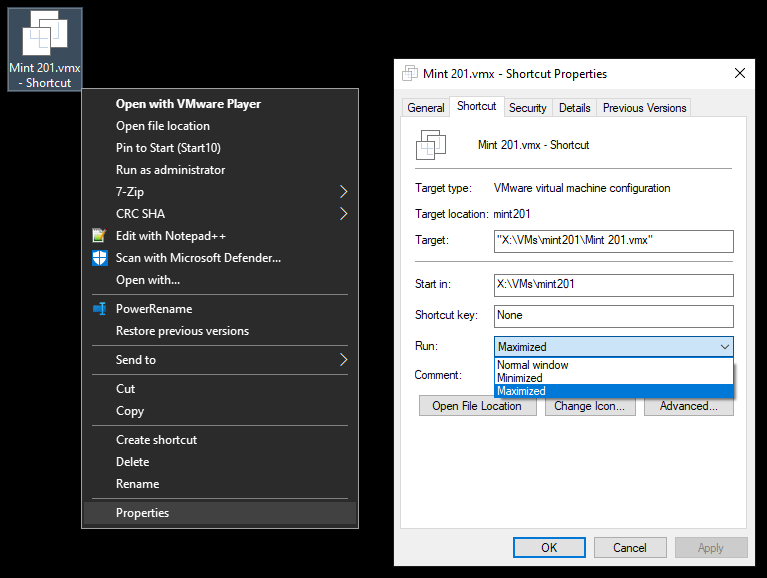Switch to the Details tab
This screenshot has width=767, height=578.
(x=575, y=108)
